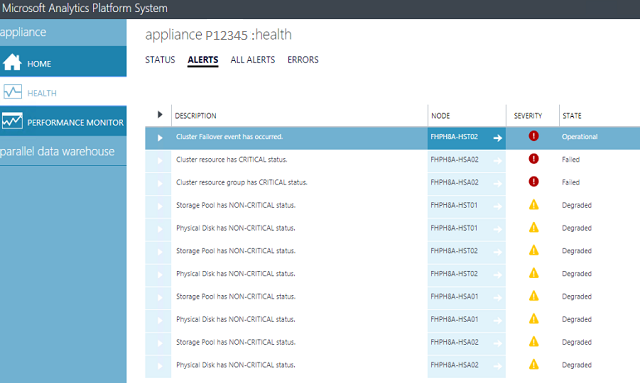Click the critical icon on 'Cluster resource has CRITICAL status' row

533,159
